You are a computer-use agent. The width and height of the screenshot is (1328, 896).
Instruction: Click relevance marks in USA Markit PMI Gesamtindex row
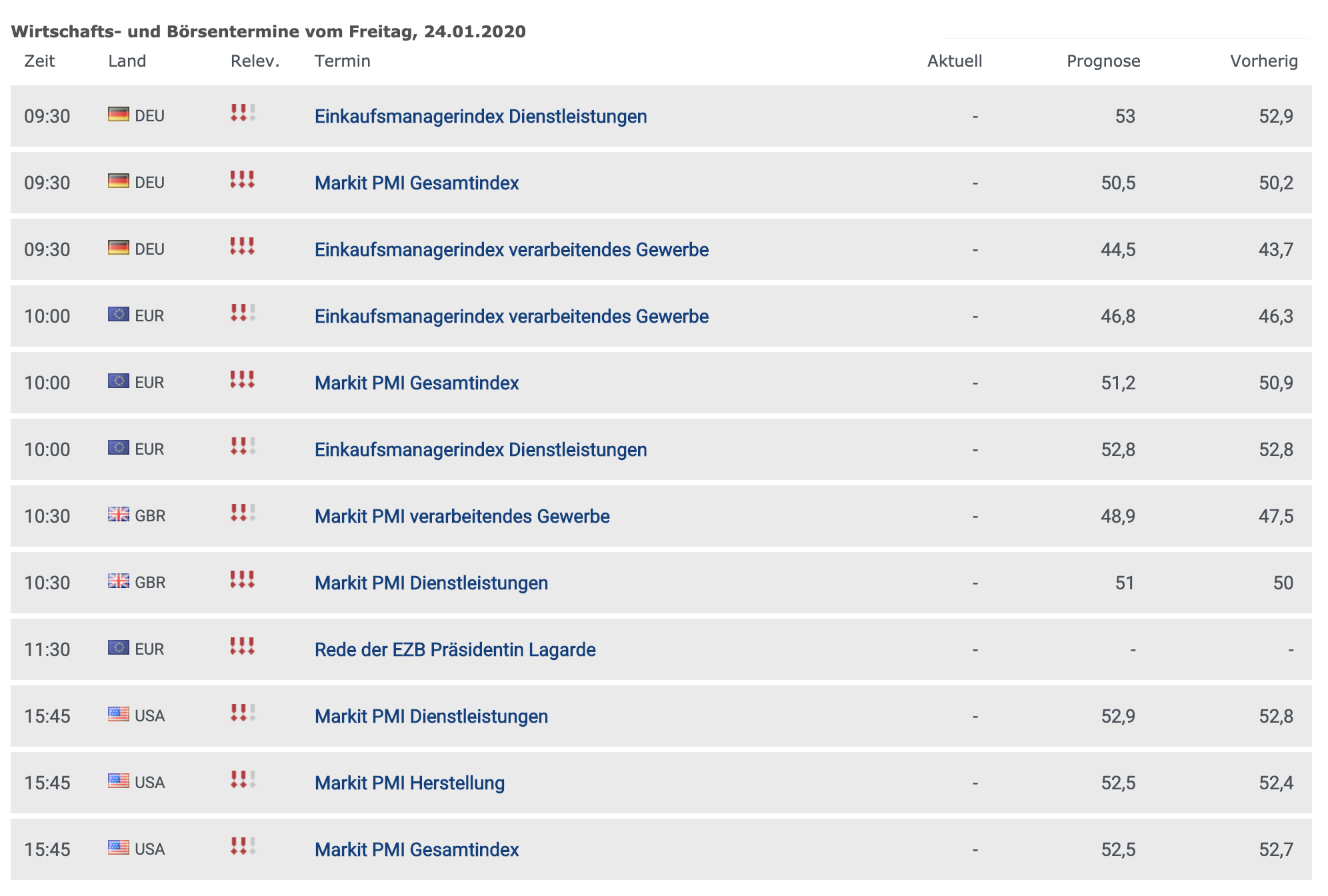pyautogui.click(x=243, y=846)
